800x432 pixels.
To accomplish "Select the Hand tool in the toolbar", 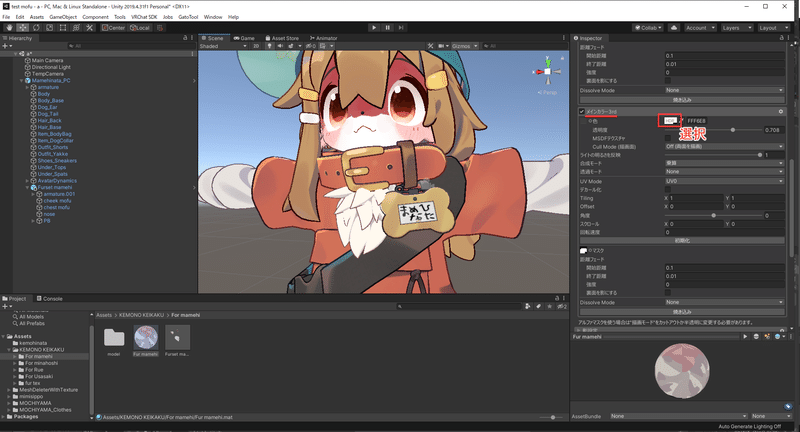I will pyautogui.click(x=9, y=28).
